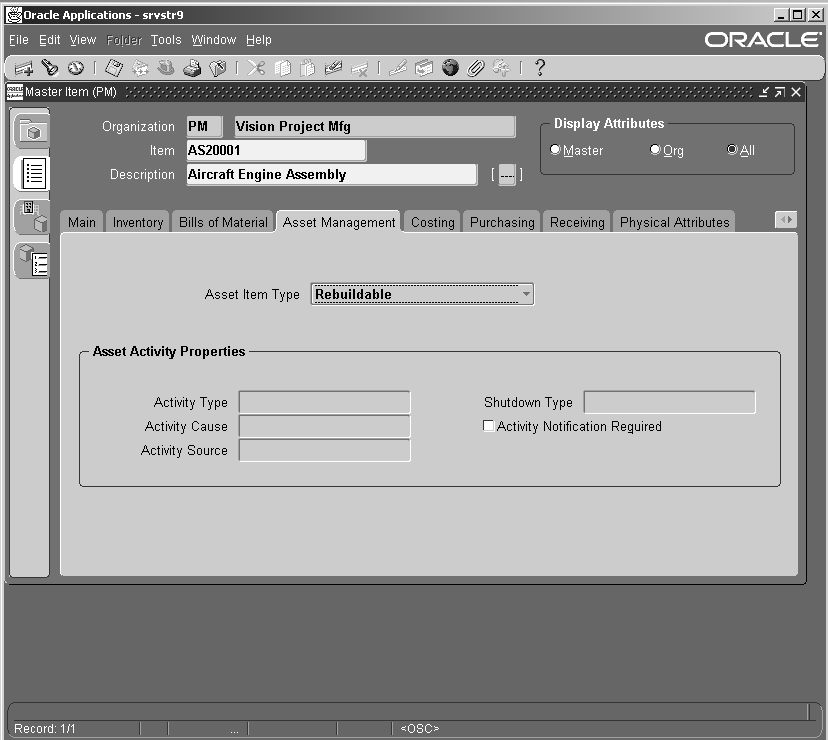Viewport: 828px width, 740px height.
Task: Click the <OSC> status bar indicator
Action: point(420,729)
